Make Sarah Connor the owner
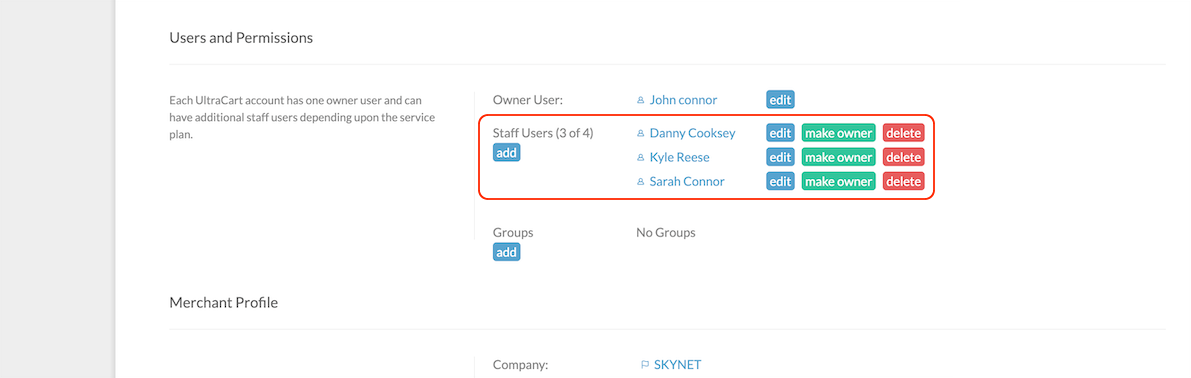1191x378 pixels. pyautogui.click(x=839, y=181)
